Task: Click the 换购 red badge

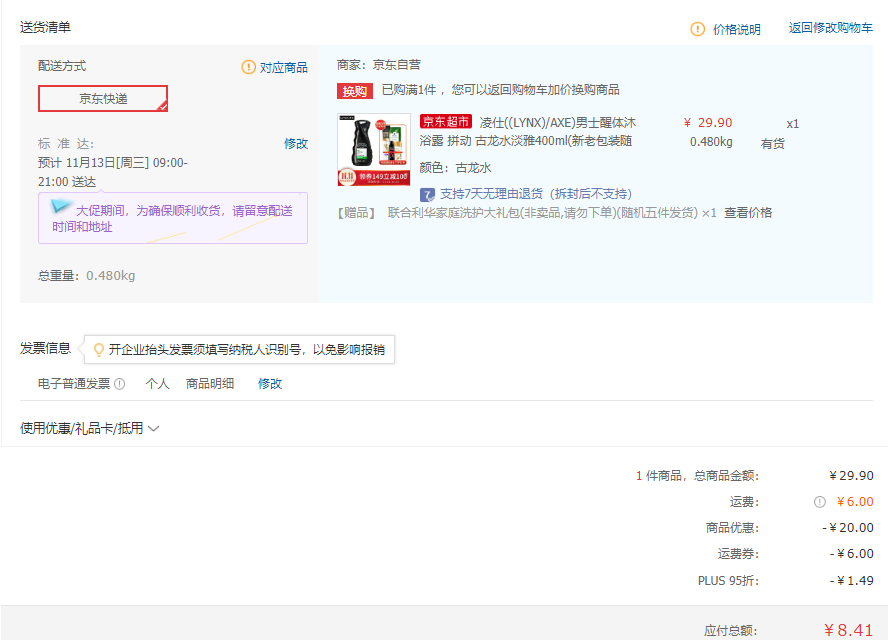Action: 355,91
